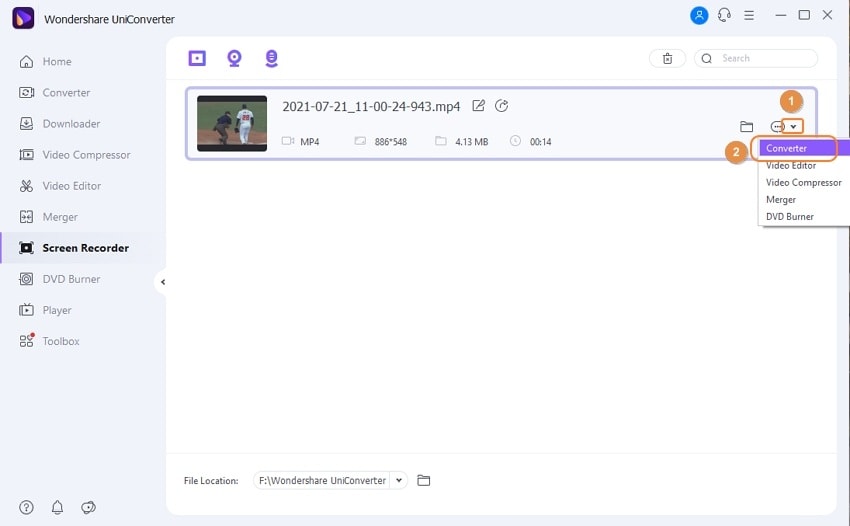Open file folder icon in video row
Viewport: 850px width, 526px height.
tap(746, 127)
